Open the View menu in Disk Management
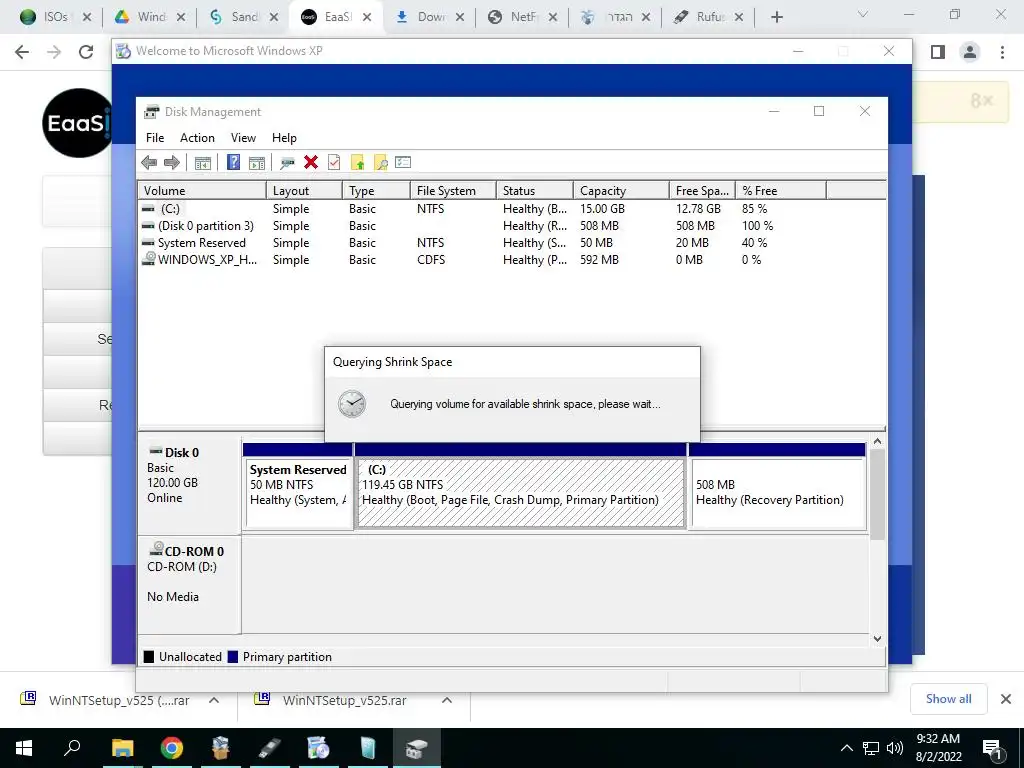1024x768 pixels. click(243, 138)
